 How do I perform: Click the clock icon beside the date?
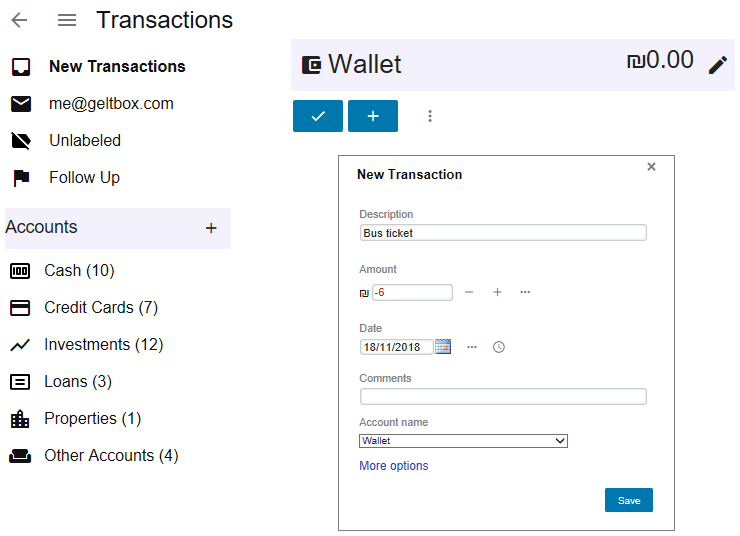click(x=499, y=347)
